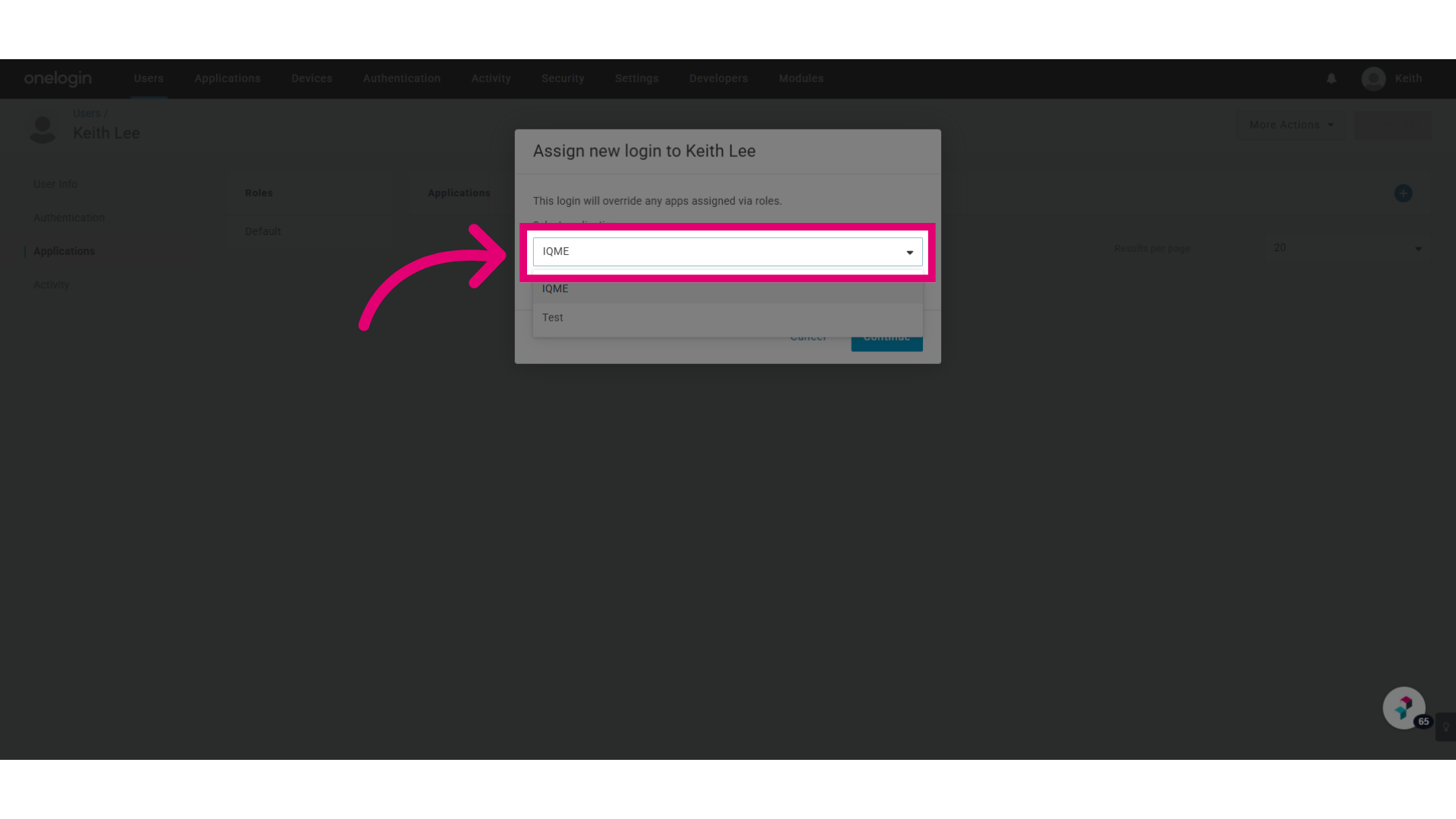Viewport: 1456px width, 819px height.
Task: Click the Users breadcrumb link
Action: coord(86,114)
